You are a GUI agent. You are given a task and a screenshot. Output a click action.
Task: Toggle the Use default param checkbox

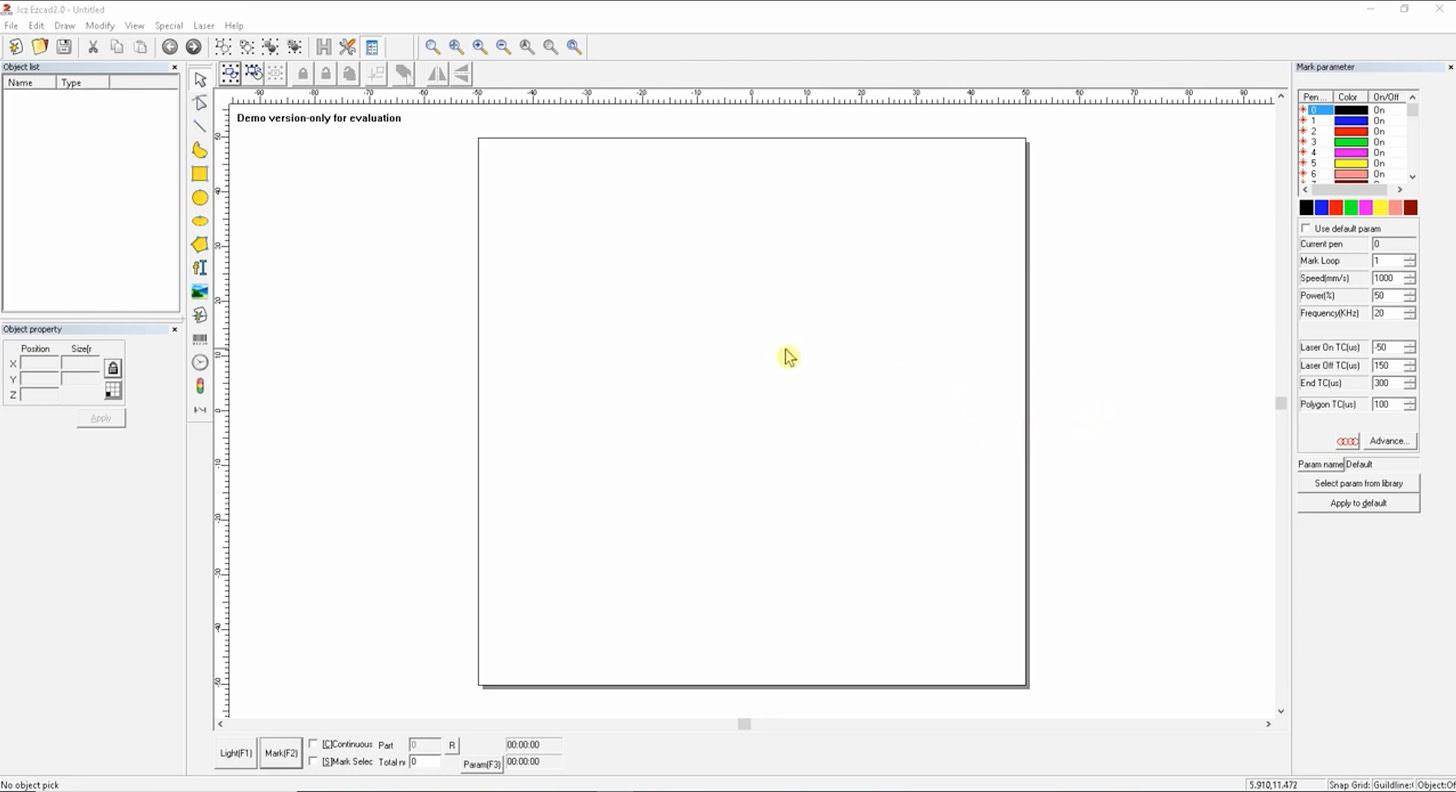1305,228
